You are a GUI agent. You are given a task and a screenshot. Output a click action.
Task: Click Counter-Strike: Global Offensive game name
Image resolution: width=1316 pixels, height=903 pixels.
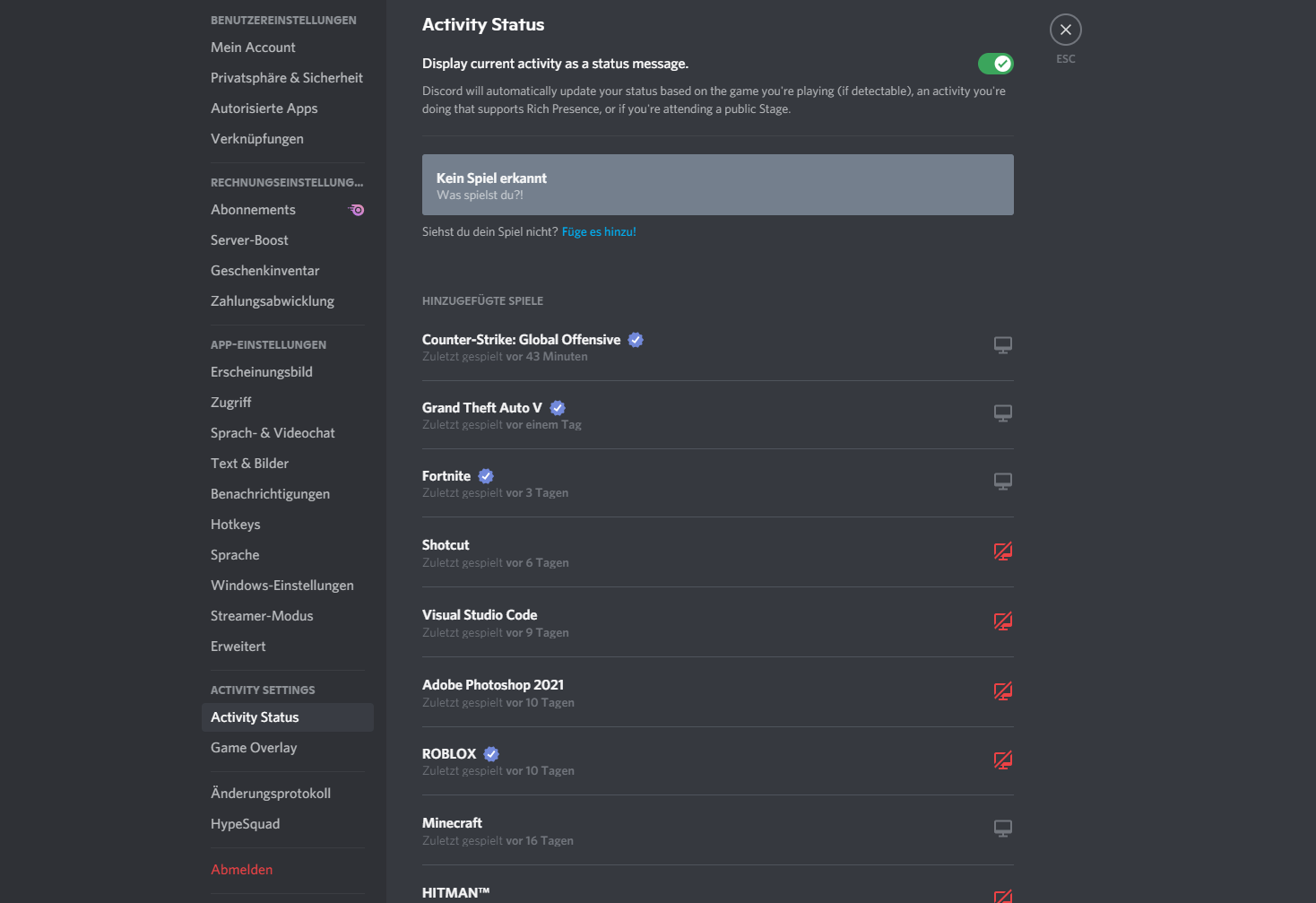tap(521, 340)
